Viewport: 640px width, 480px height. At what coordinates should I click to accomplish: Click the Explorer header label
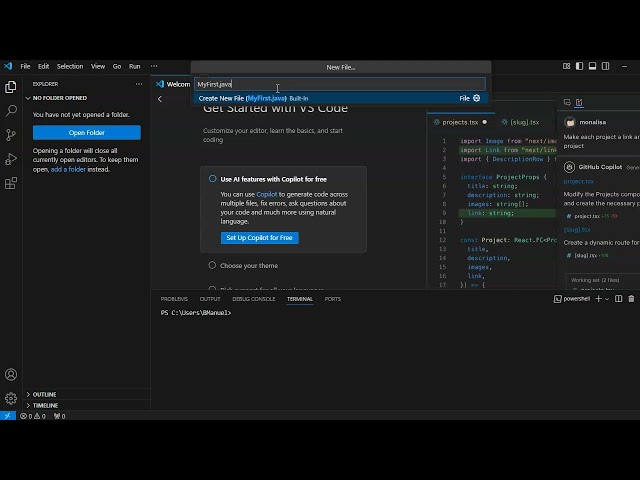[45, 84]
